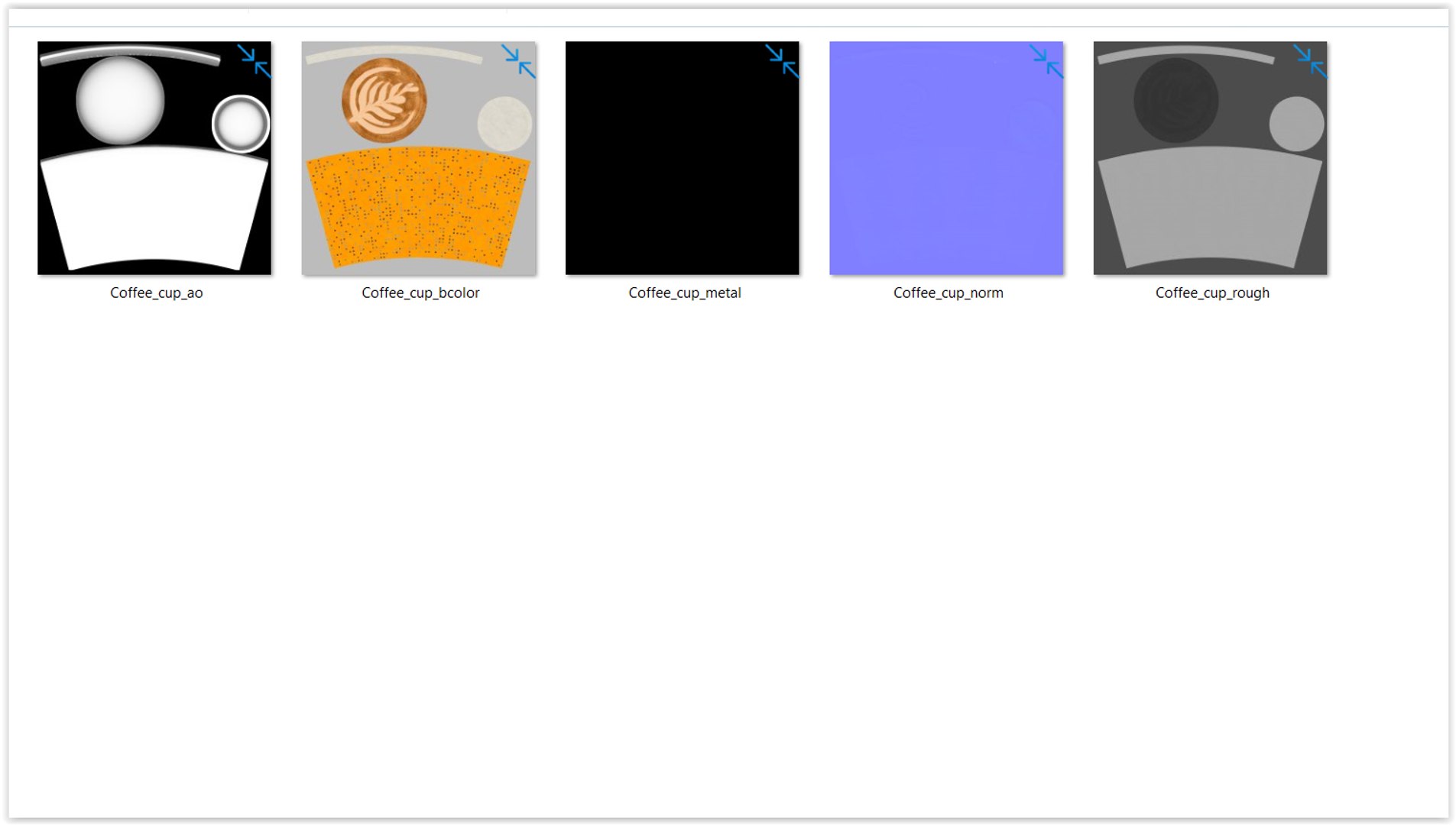Screen dimensions: 1456x825
Task: Select the purple Coffee_cup_norm thumbnail
Action: point(946,158)
